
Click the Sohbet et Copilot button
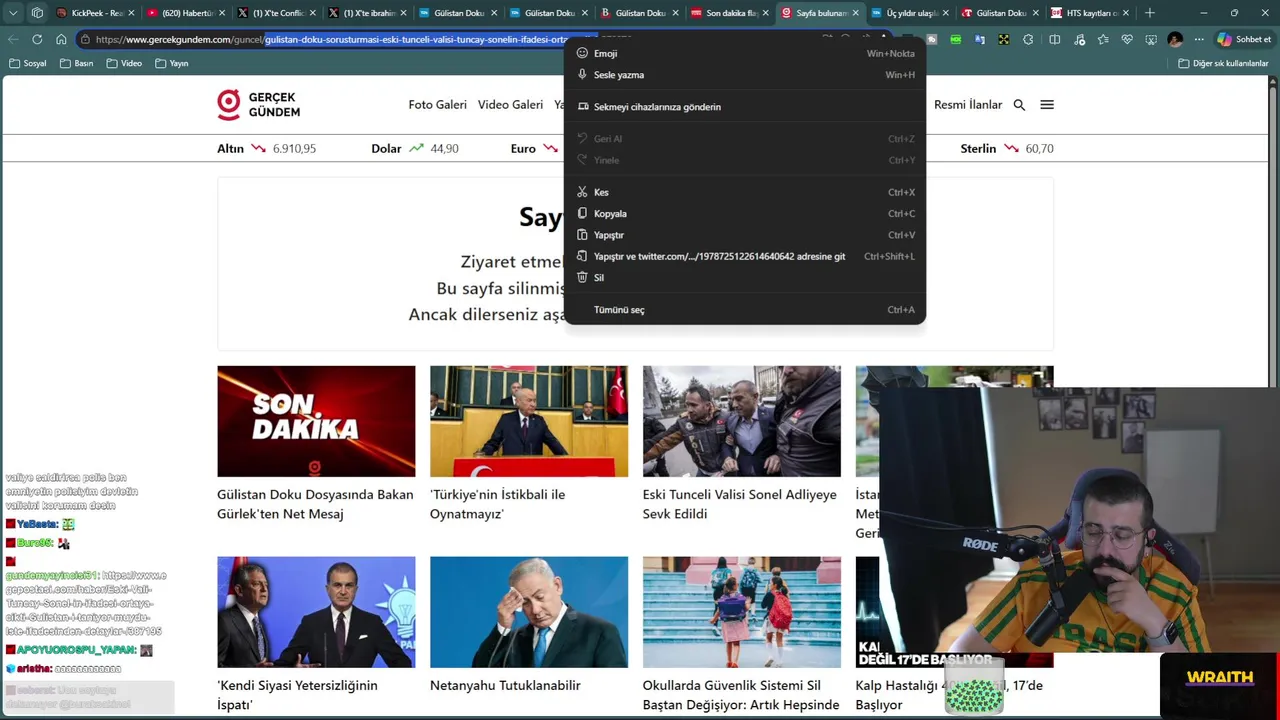click(x=1244, y=39)
